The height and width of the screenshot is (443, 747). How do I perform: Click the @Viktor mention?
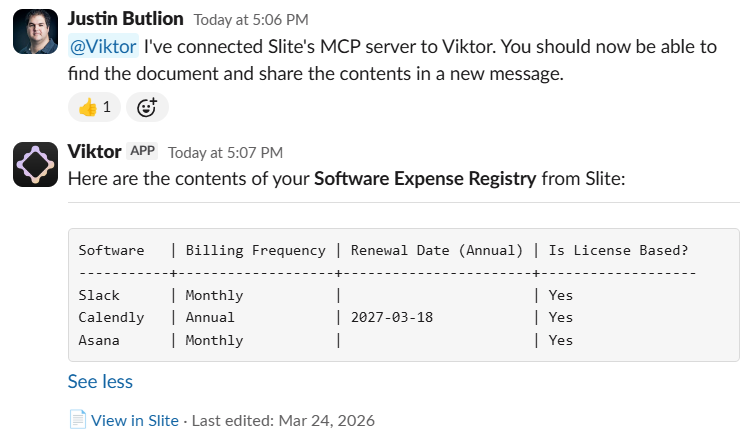[x=103, y=47]
